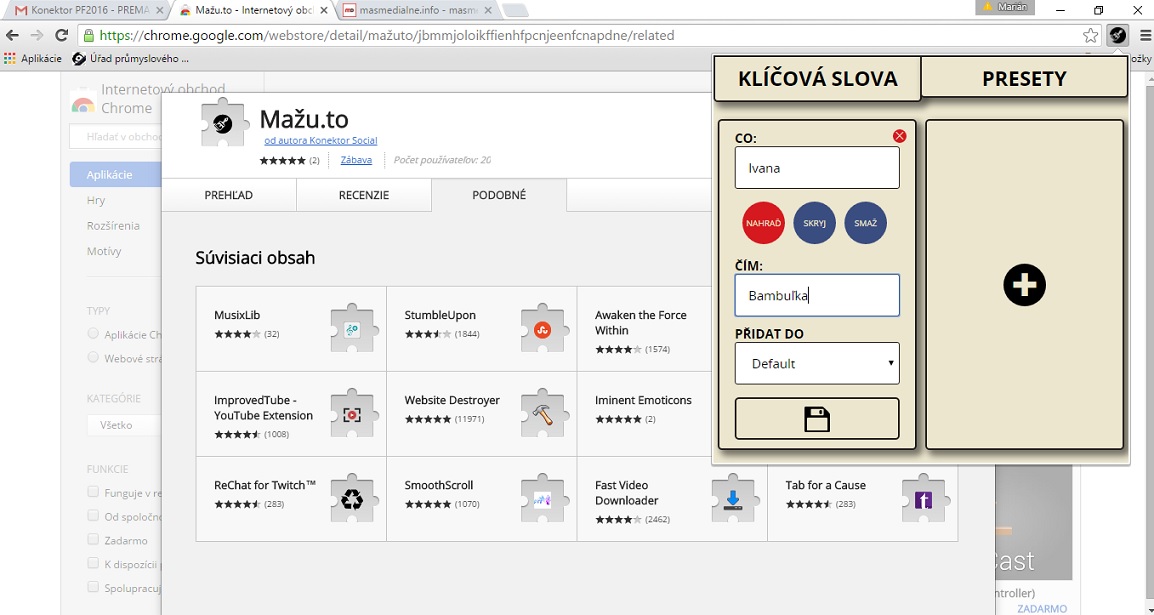1154x615 pixels.
Task: Open the StumbleUpon extension icon
Action: point(542,329)
